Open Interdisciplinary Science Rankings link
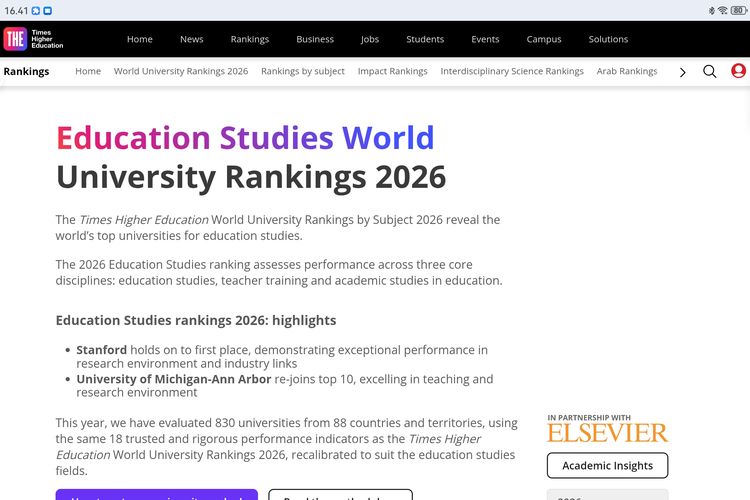Screen dimensions: 750x500 (x=512, y=71)
